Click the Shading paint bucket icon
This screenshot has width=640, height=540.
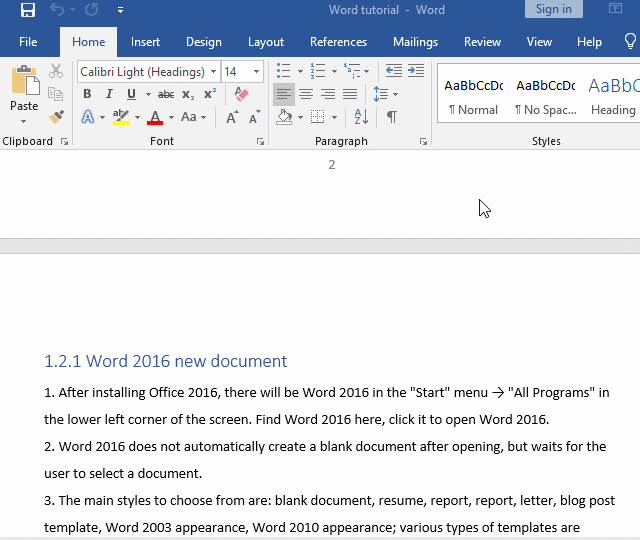[284, 117]
